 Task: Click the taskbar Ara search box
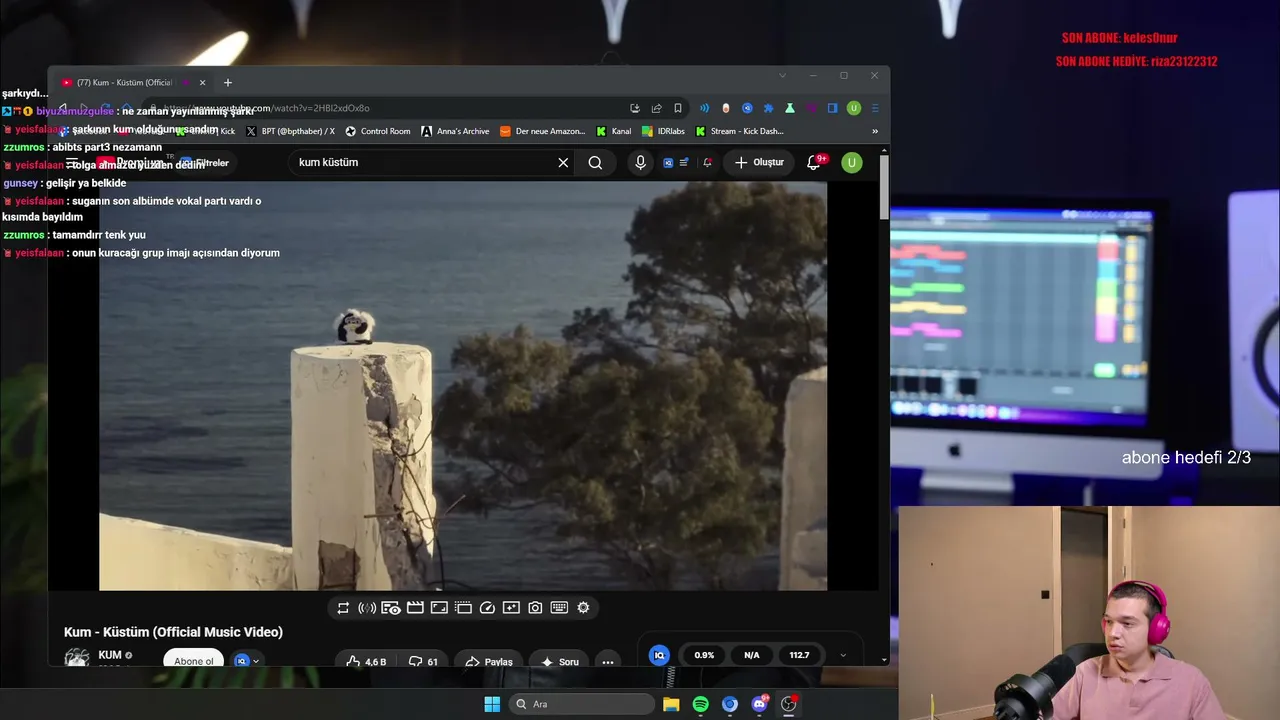(581, 704)
